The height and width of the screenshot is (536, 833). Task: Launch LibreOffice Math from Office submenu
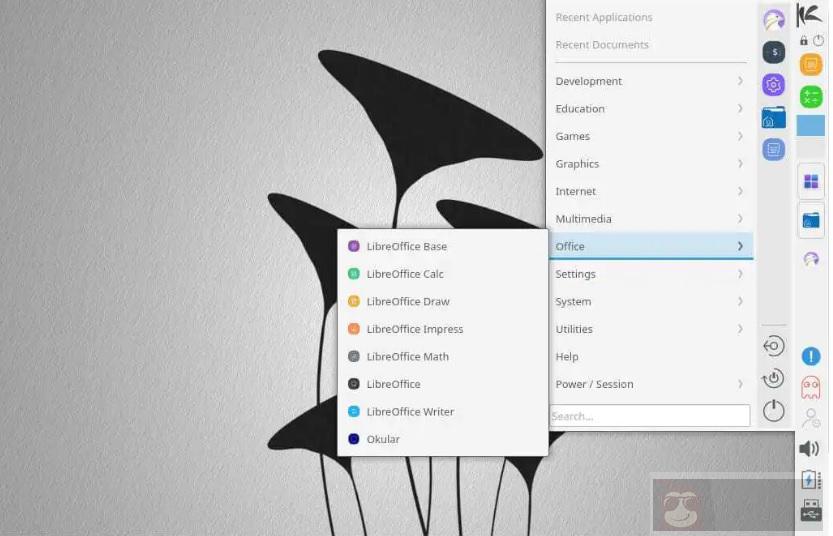click(443, 356)
